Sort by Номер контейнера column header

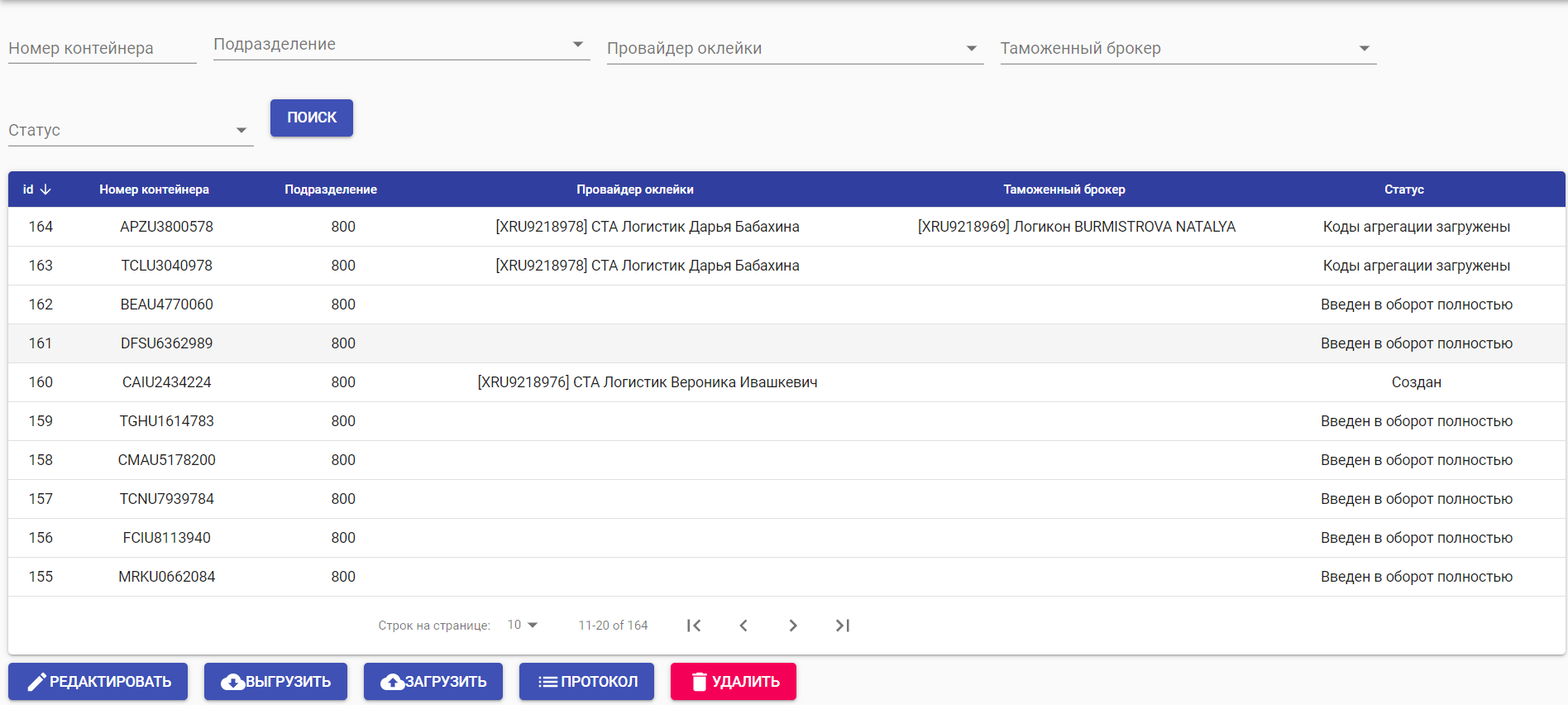click(x=154, y=189)
